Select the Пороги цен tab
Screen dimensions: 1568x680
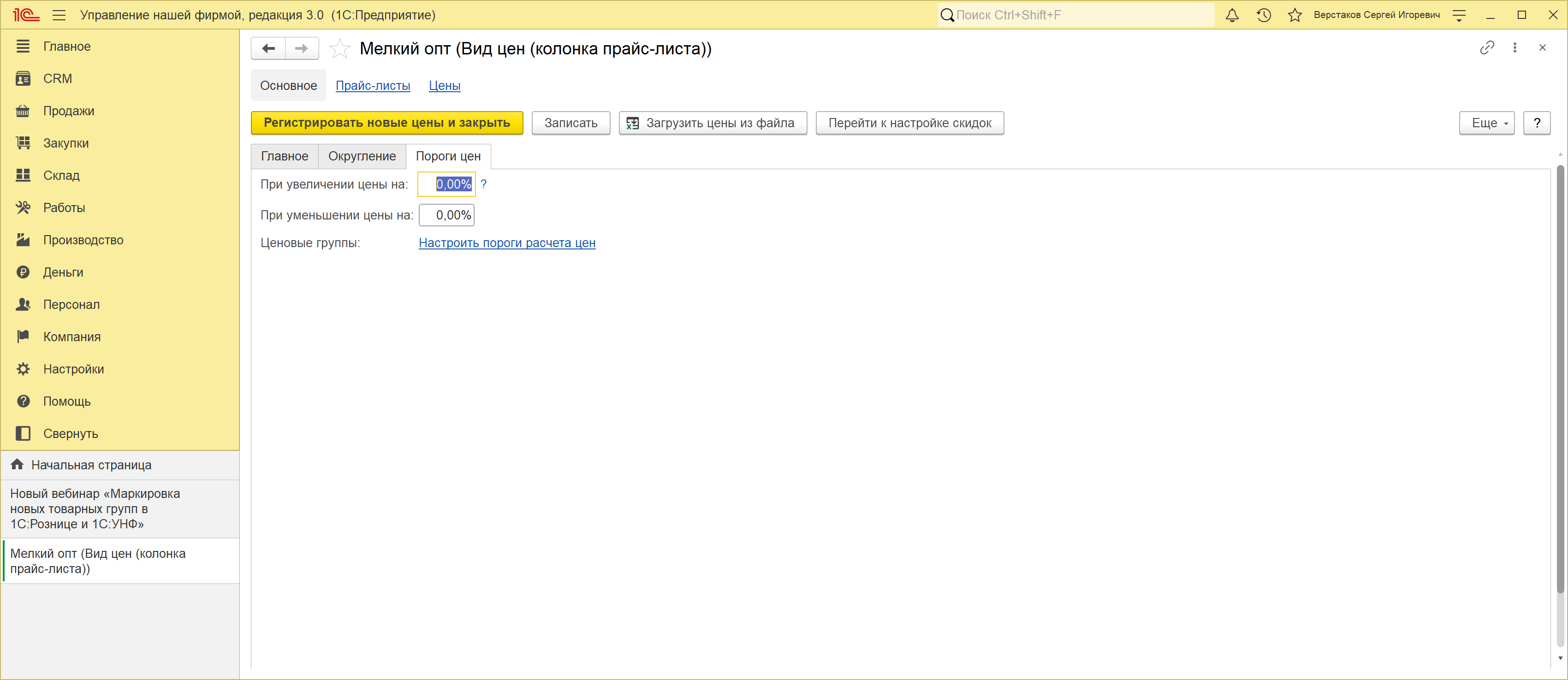click(449, 156)
